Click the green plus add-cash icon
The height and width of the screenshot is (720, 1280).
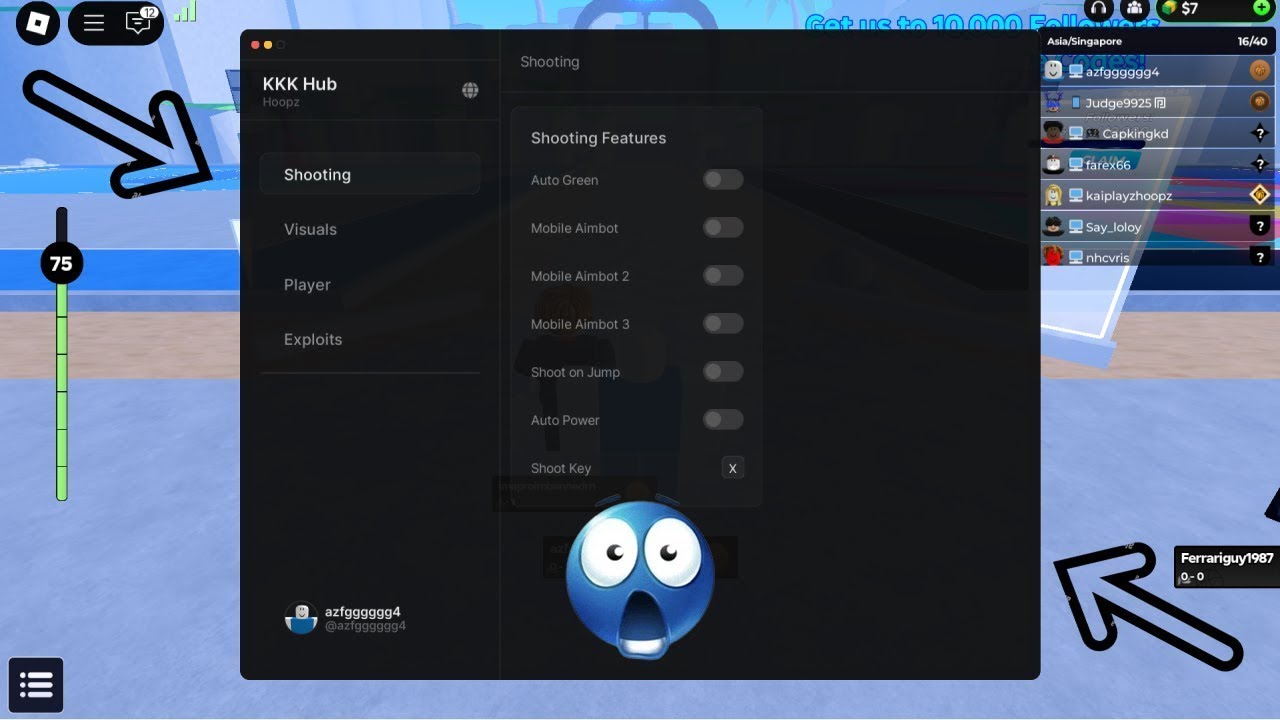coord(1261,8)
